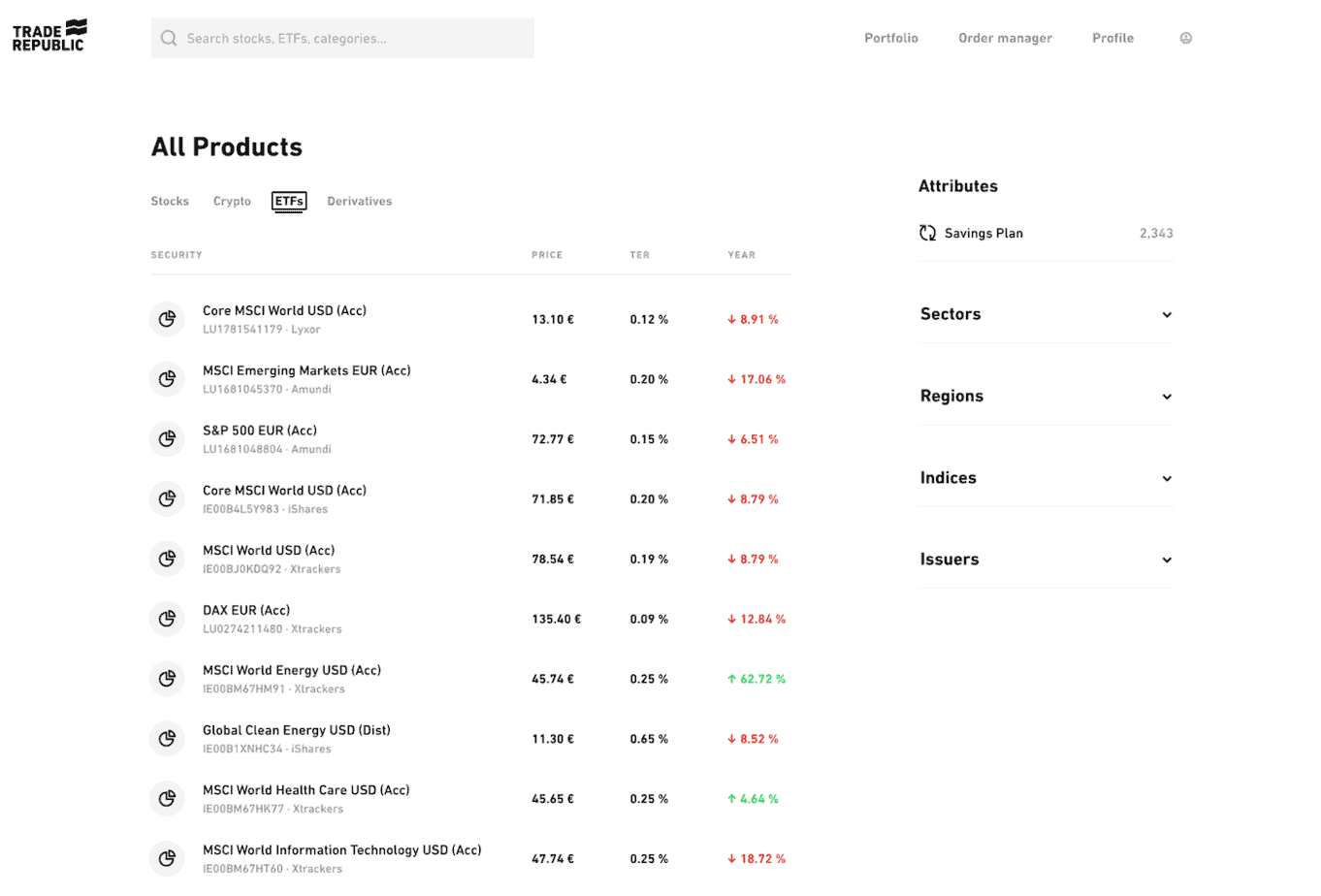Click the Sectors heading label
Screen dimensions: 1321x896
[x=950, y=314]
